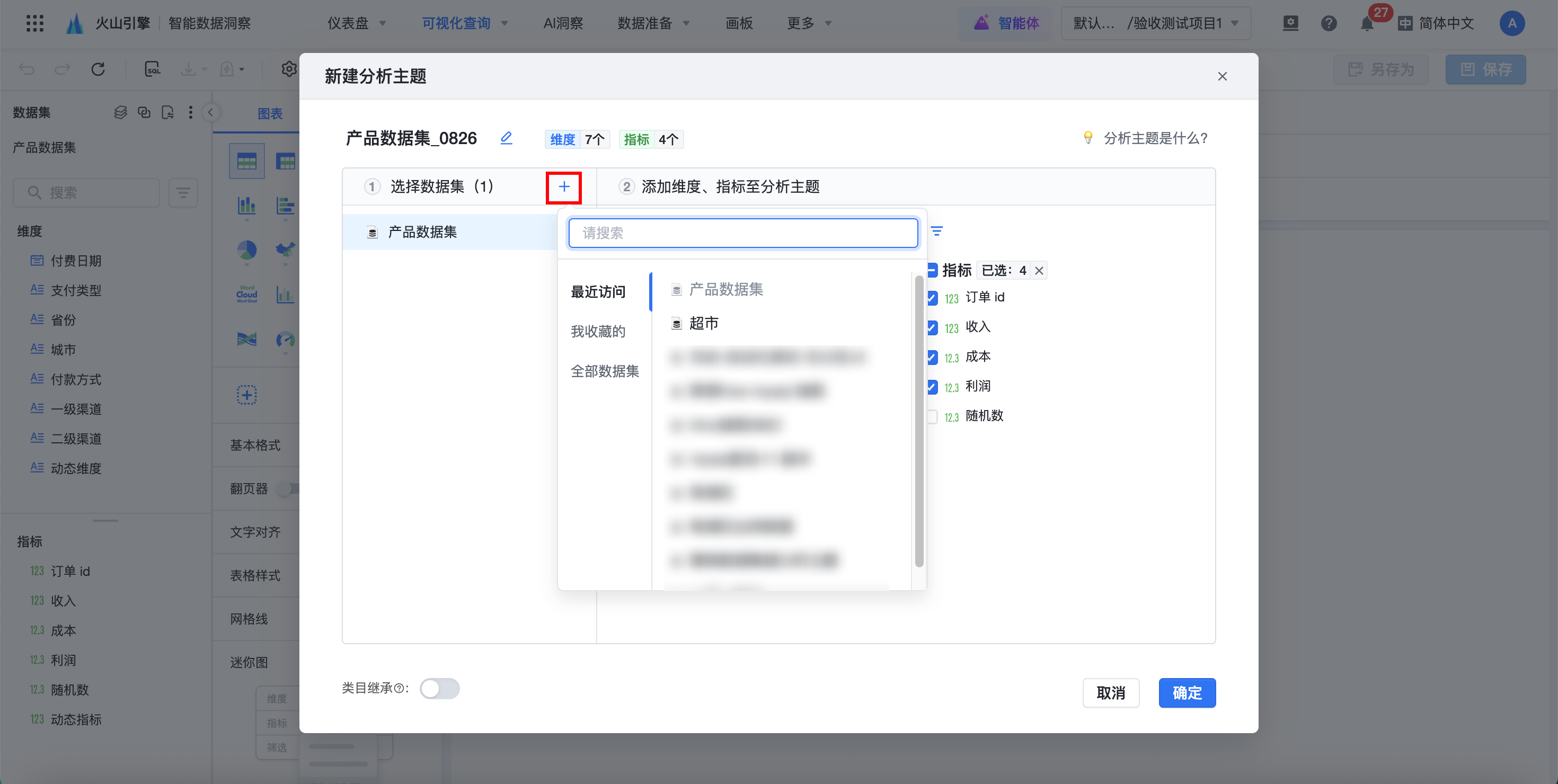Image resolution: width=1558 pixels, height=784 pixels.
Task: Open the 可视化查询 dropdown menu
Action: (465, 24)
